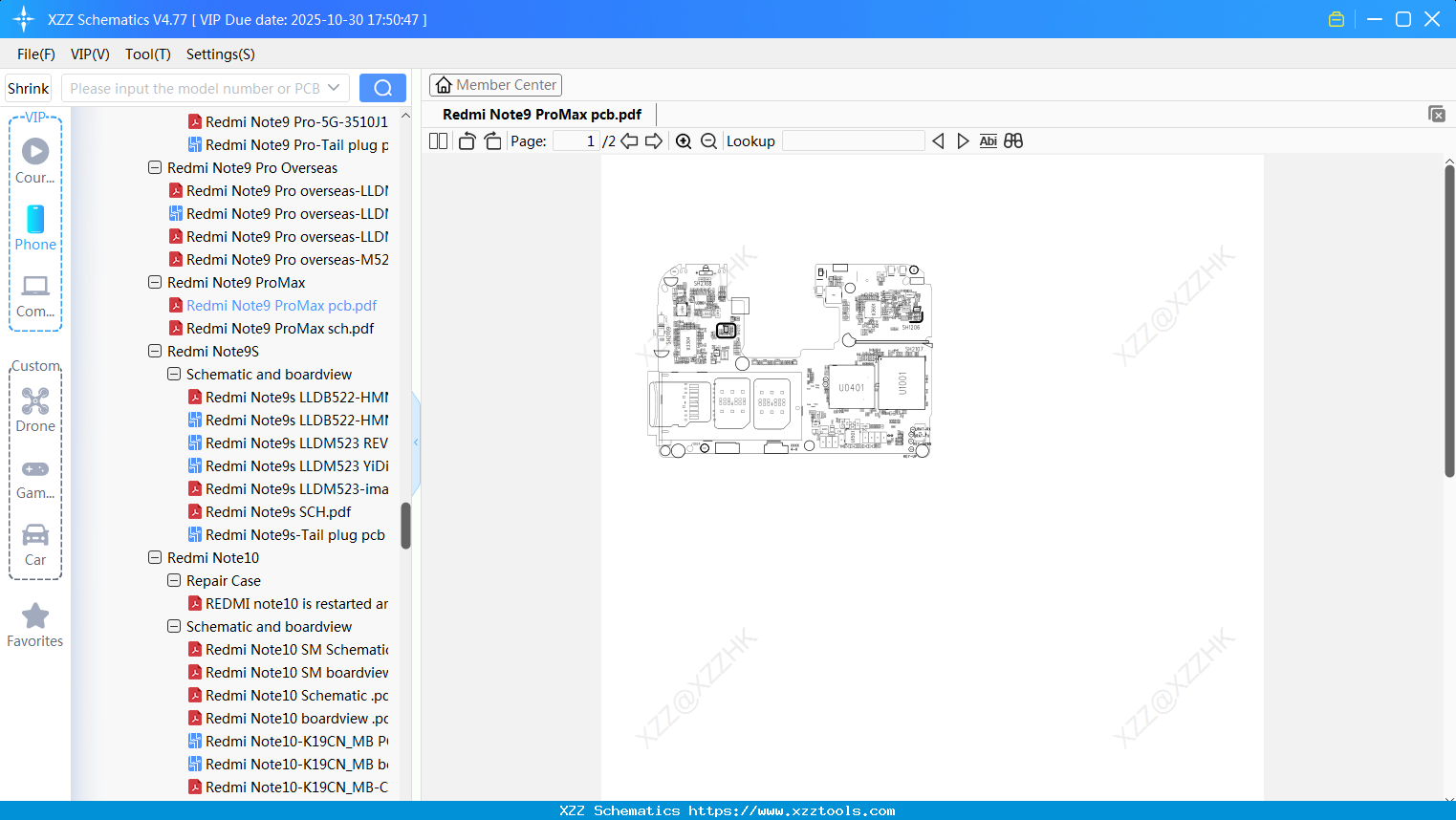Select Redmi Note9 ProMax pcb.pdf in tree
Image resolution: width=1456 pixels, height=820 pixels.
282,305
